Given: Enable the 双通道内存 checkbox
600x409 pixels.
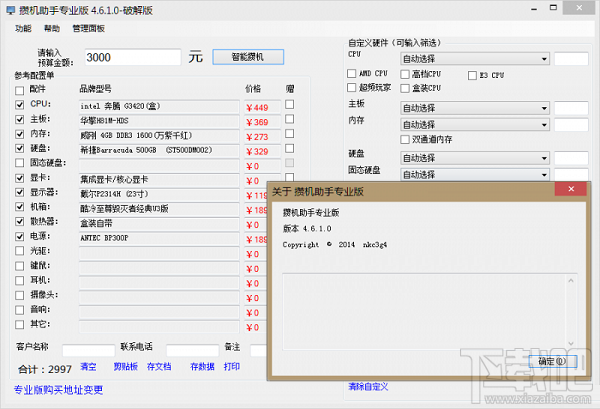Looking at the screenshot, I should tap(405, 140).
